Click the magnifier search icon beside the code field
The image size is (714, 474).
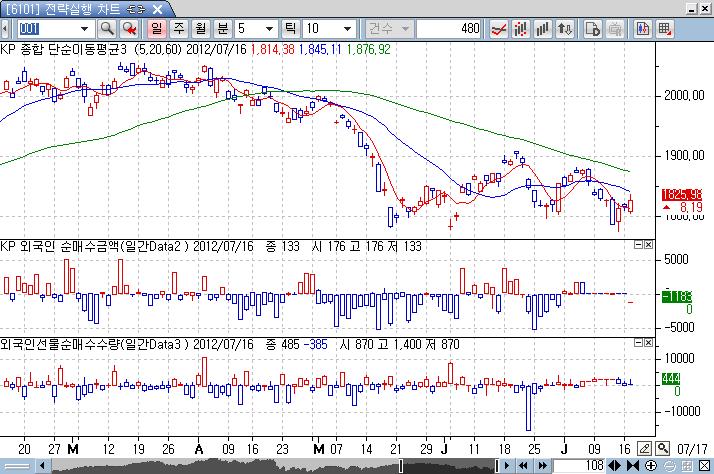coord(106,28)
